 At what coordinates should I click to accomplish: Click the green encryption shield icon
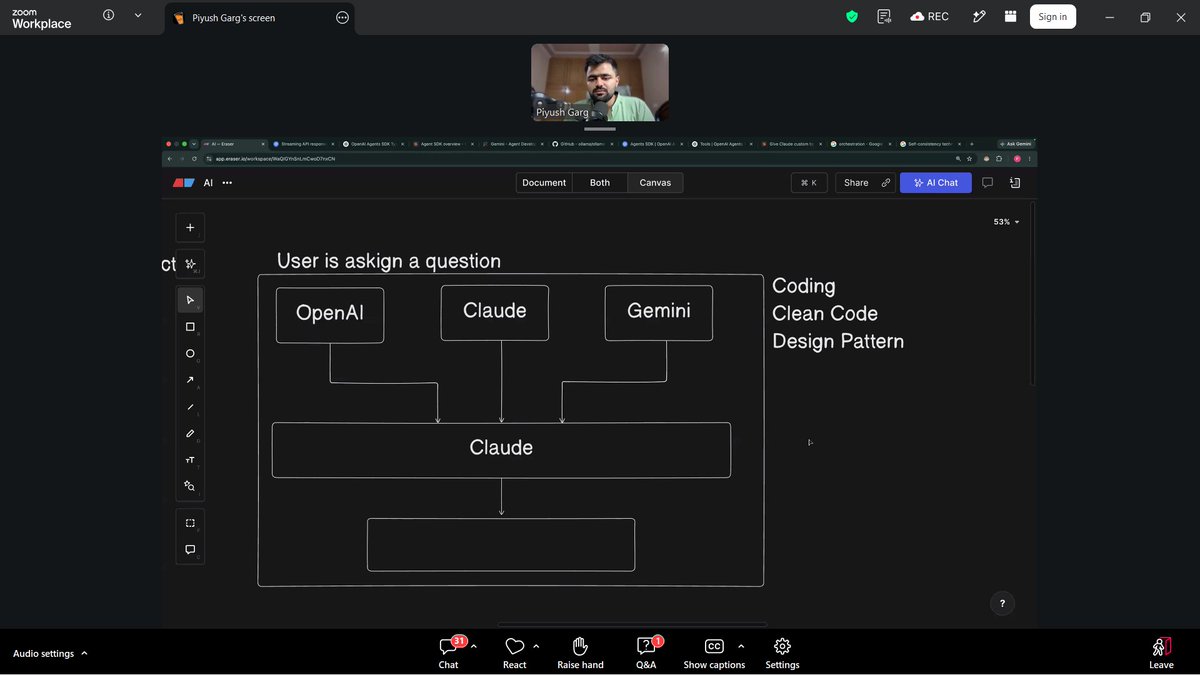click(852, 16)
